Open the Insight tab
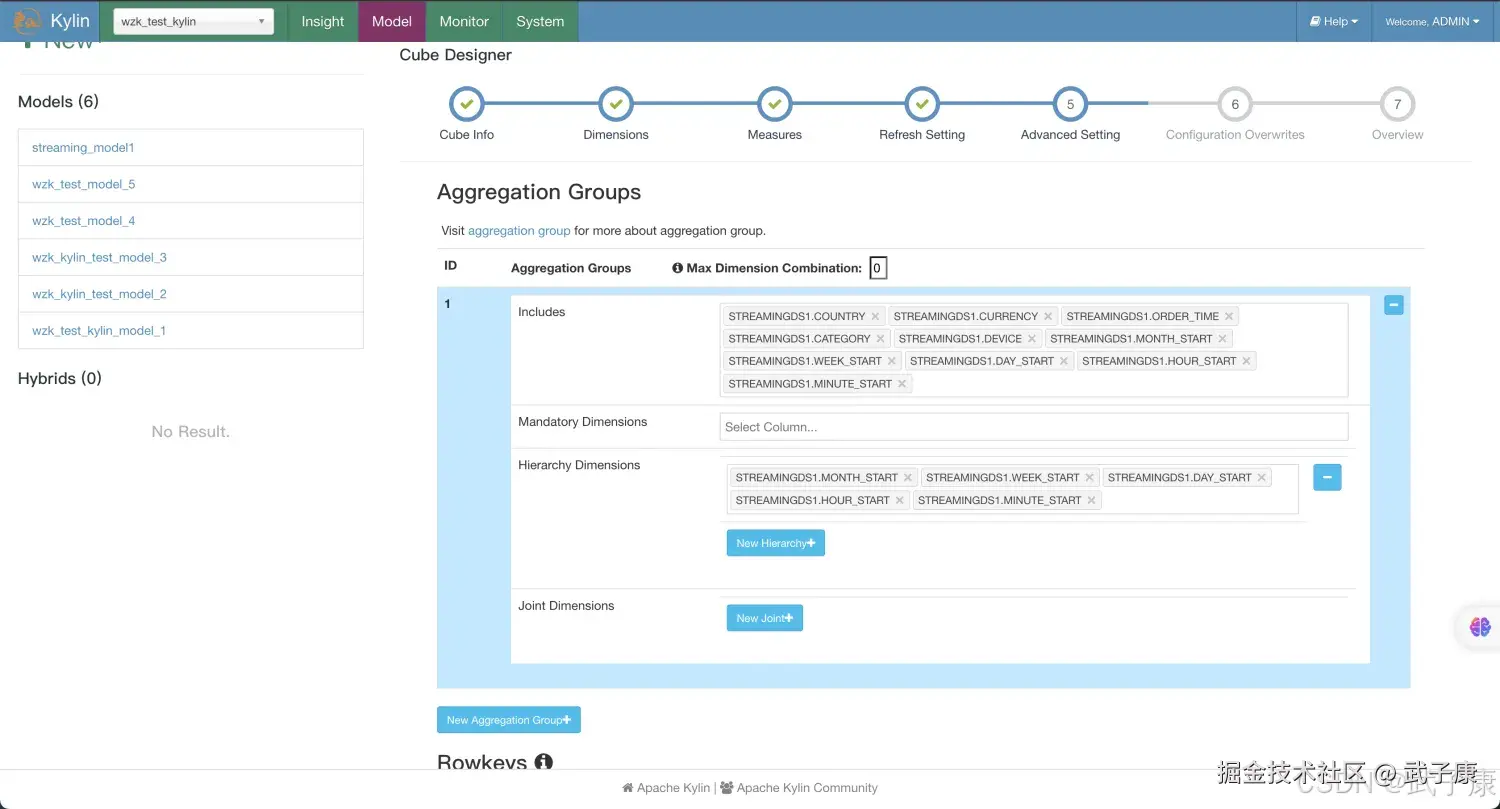 [323, 21]
